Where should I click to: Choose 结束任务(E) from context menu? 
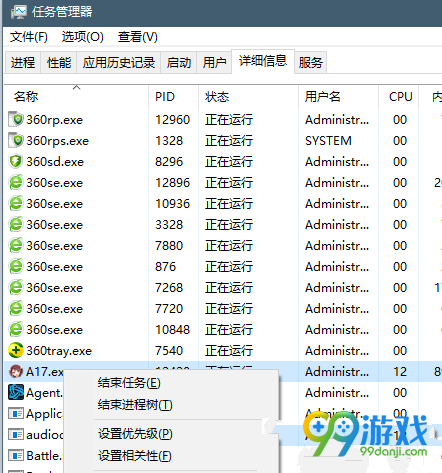(x=129, y=383)
